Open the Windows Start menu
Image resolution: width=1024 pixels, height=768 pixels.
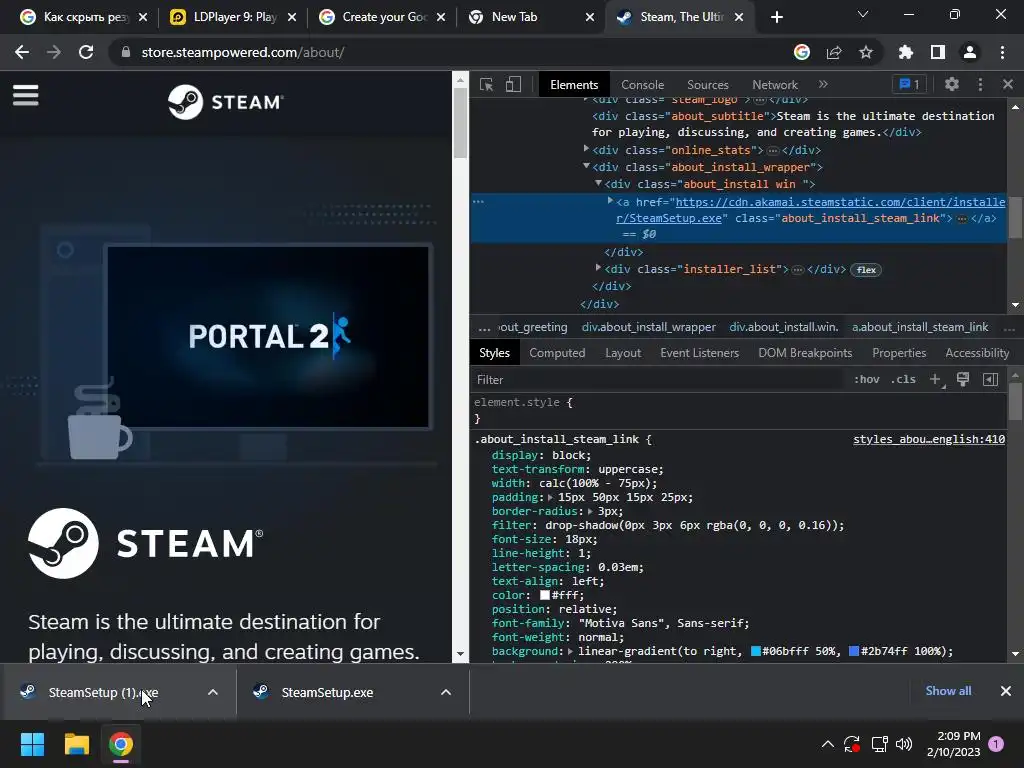tap(32, 744)
